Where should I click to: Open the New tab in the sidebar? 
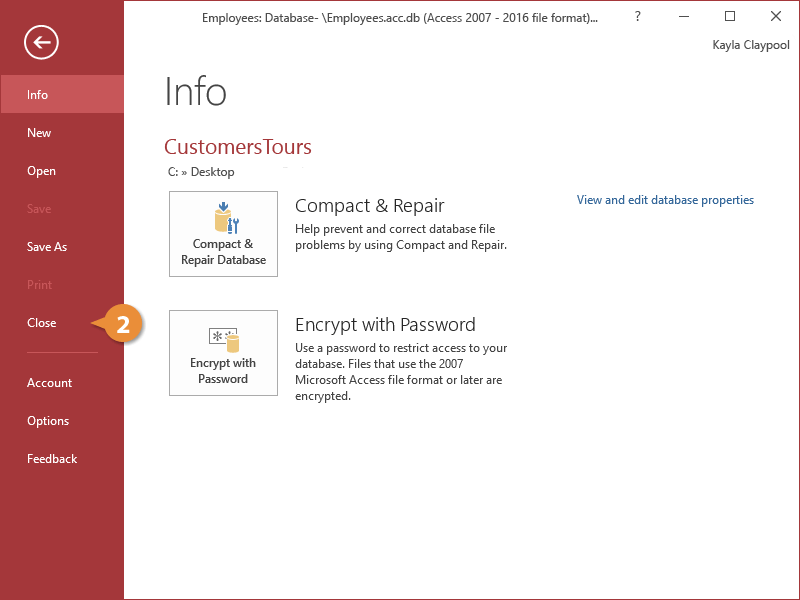(39, 133)
